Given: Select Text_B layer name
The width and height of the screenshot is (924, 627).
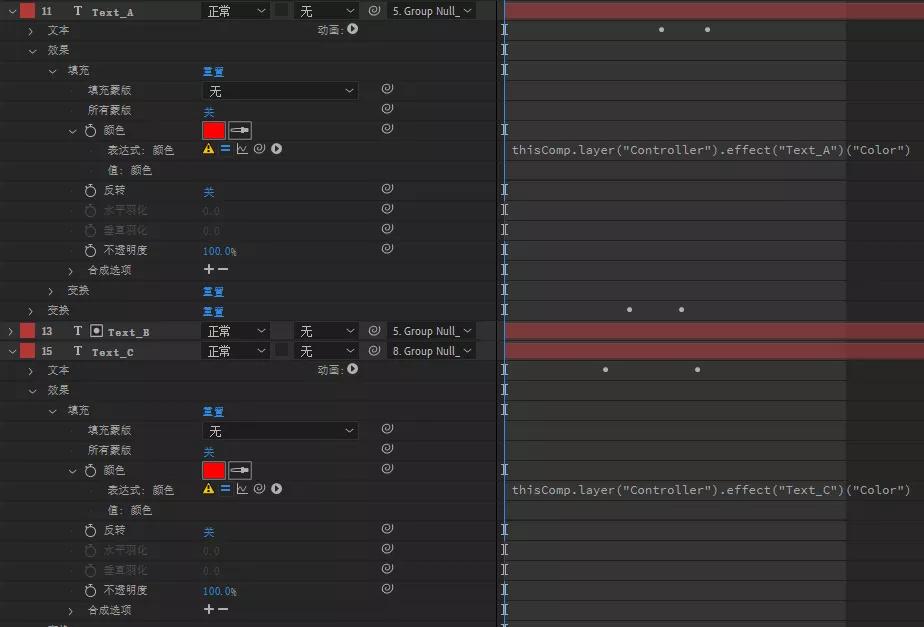Looking at the screenshot, I should click(128, 332).
